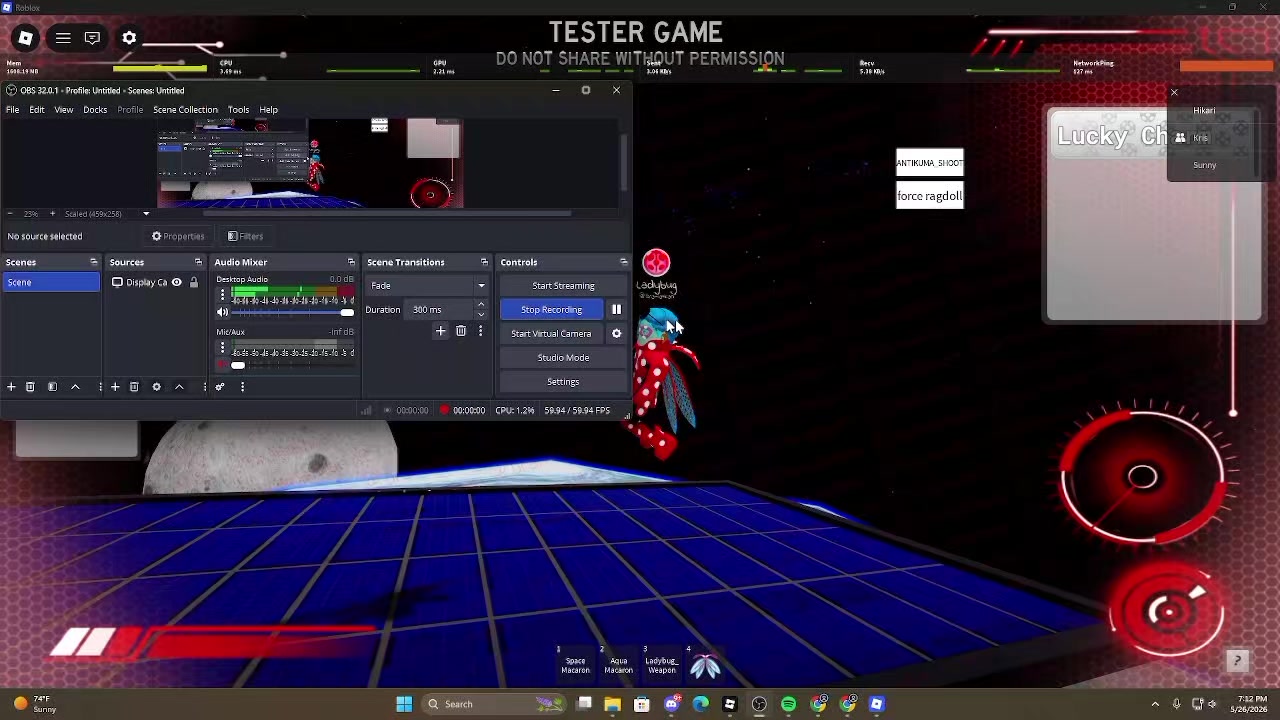Open Mic/Aux options three-dot menu
1280x720 pixels.
(223, 348)
